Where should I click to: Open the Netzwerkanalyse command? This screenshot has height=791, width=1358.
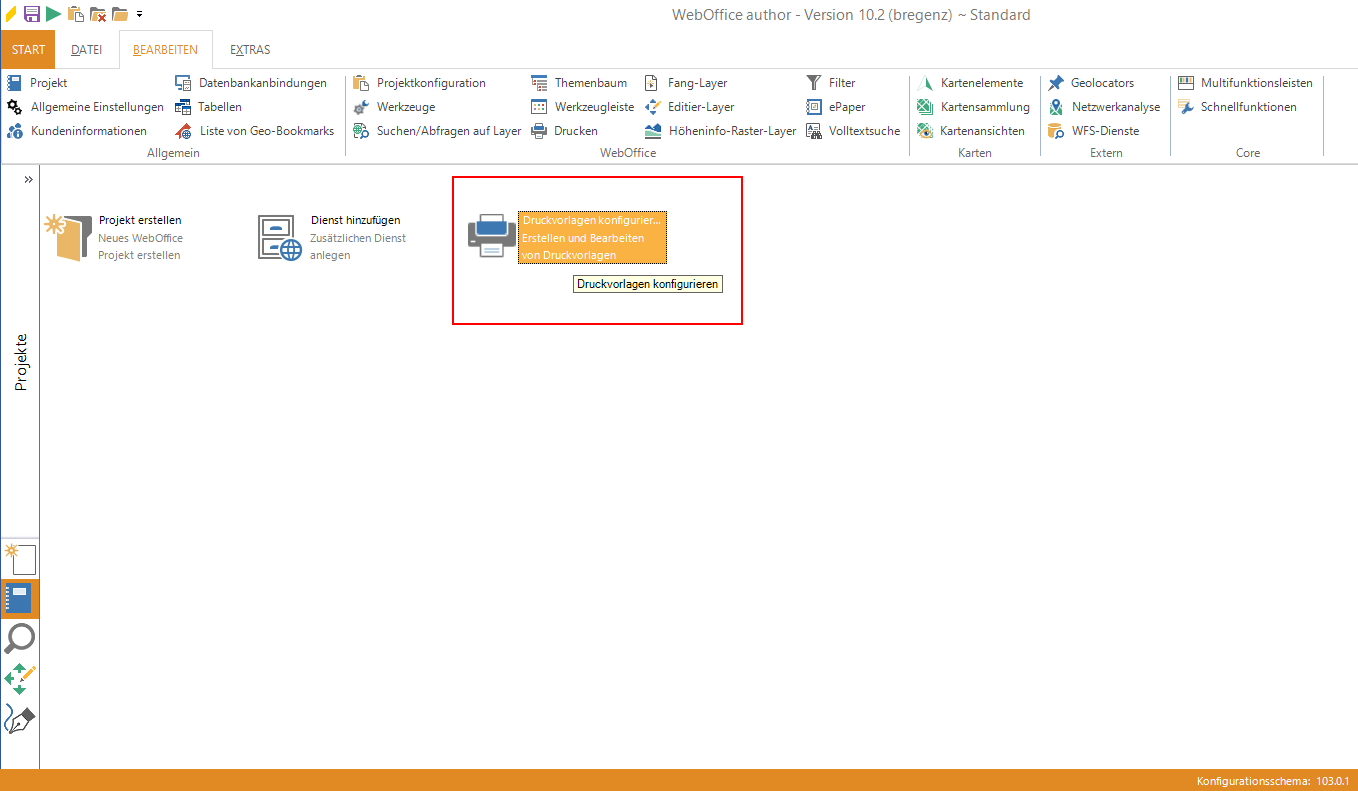pyautogui.click(x=1104, y=107)
